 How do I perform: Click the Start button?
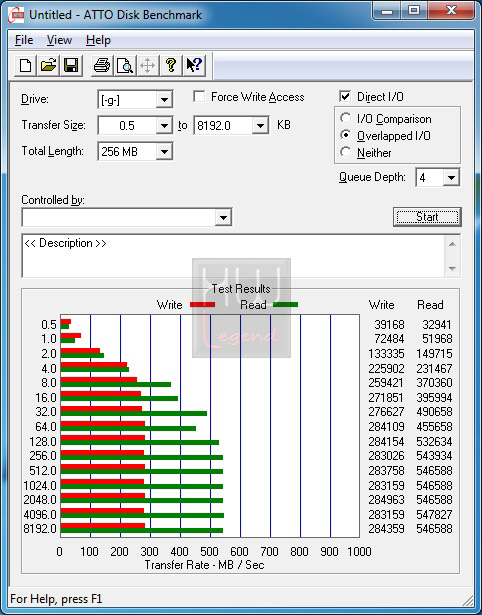pos(427,217)
